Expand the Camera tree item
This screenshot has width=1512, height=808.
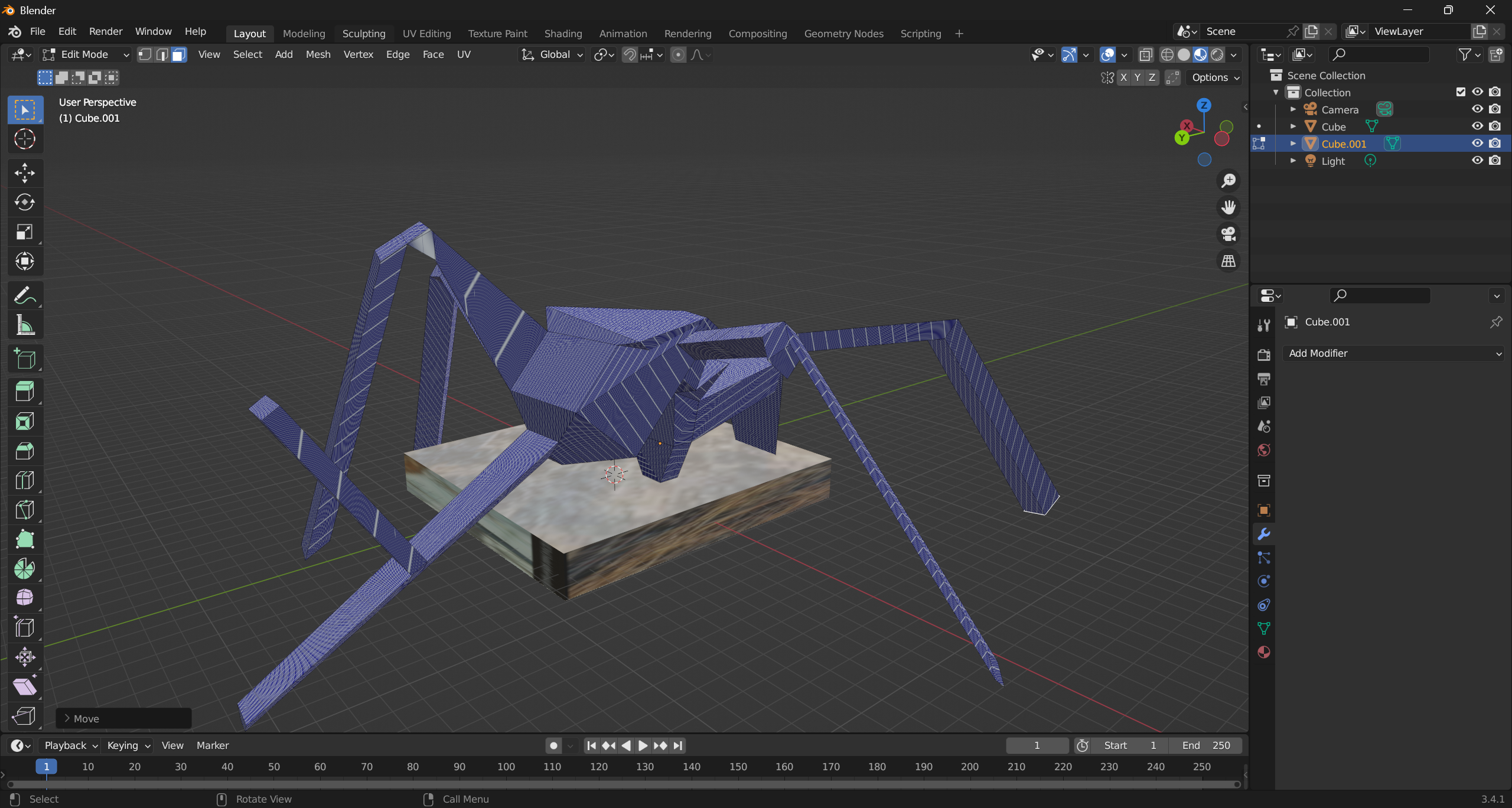[1293, 110]
